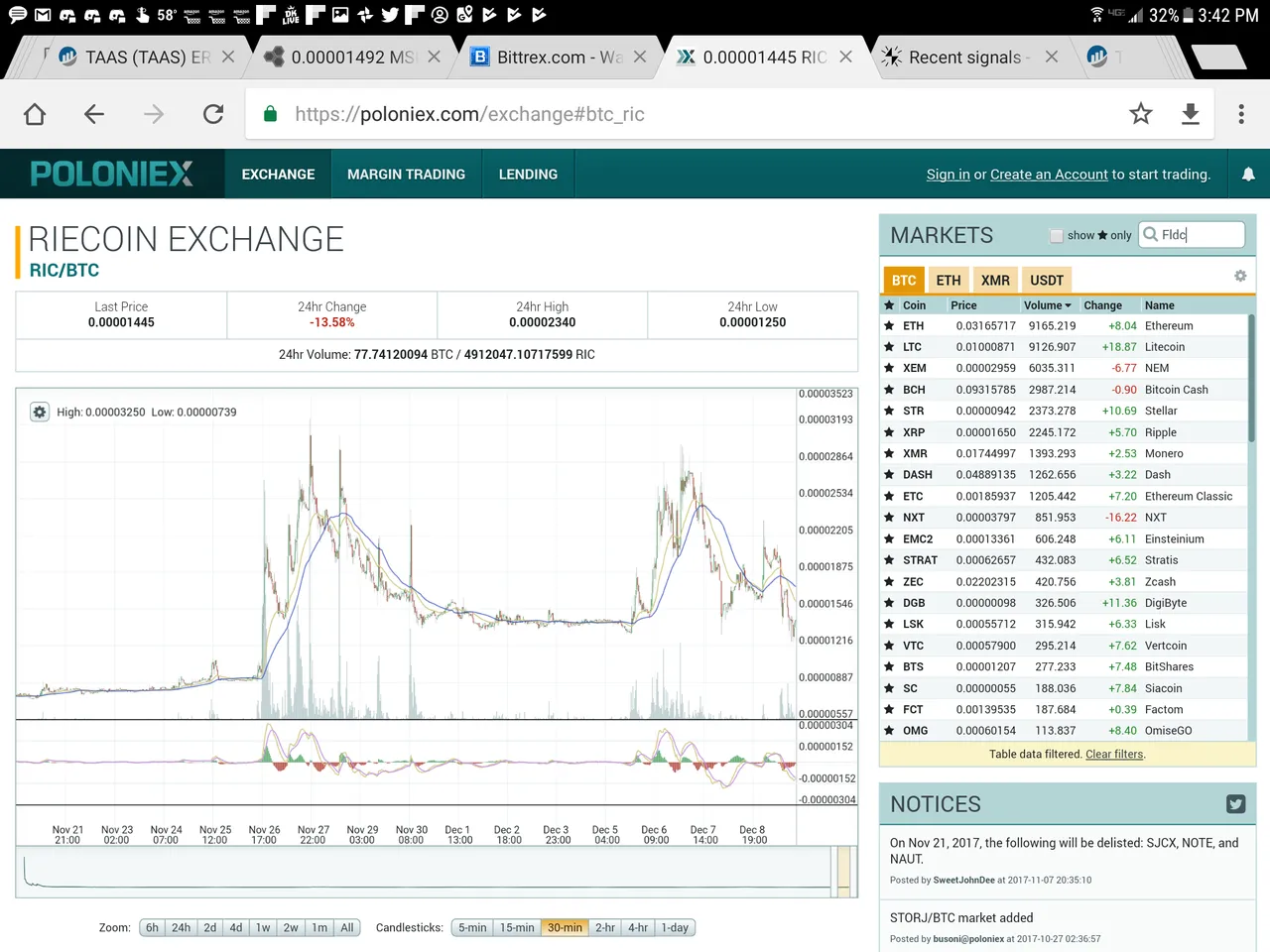Select the XMR markets tab
The width and height of the screenshot is (1270, 952).
[x=995, y=281]
